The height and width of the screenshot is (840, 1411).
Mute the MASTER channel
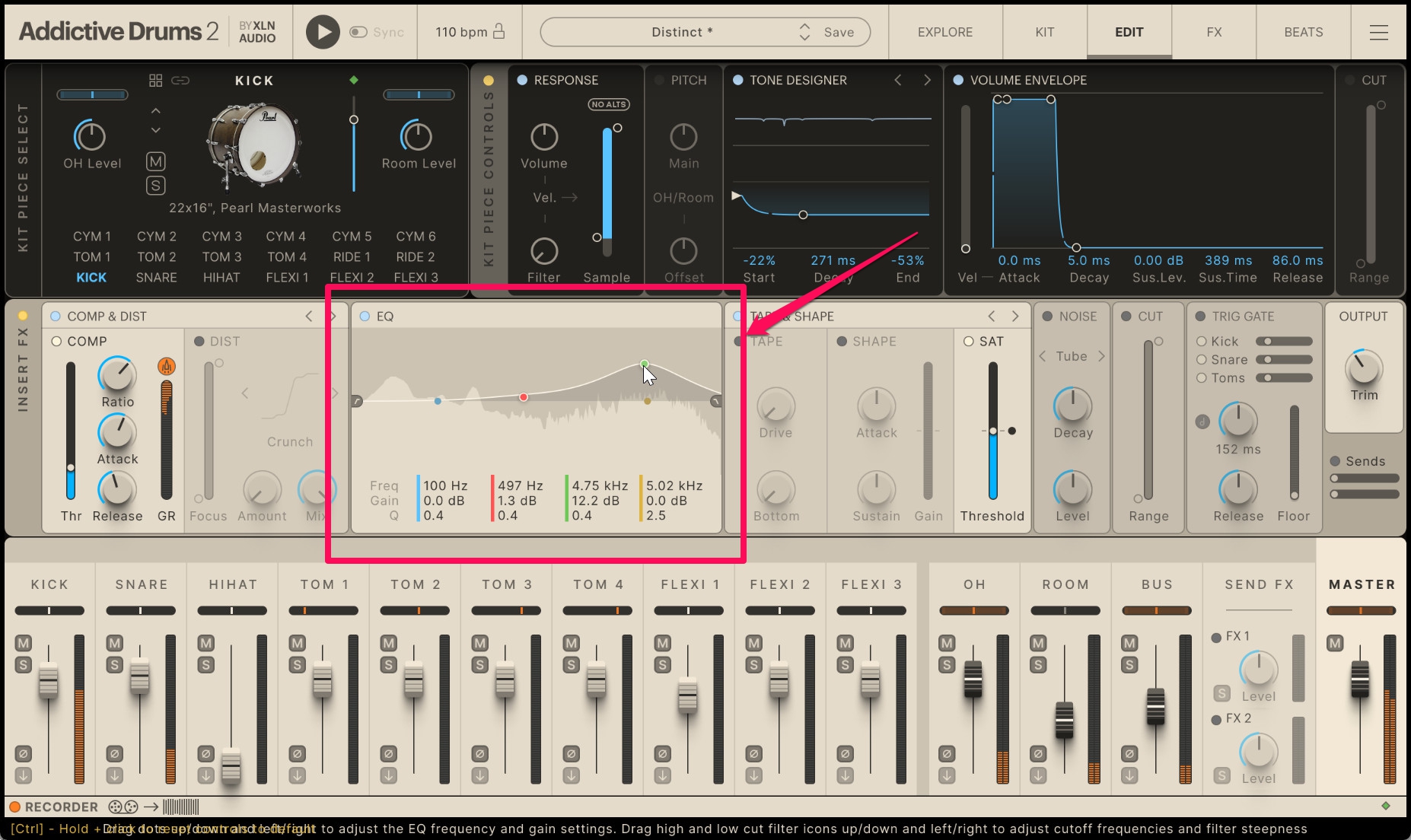(1335, 644)
